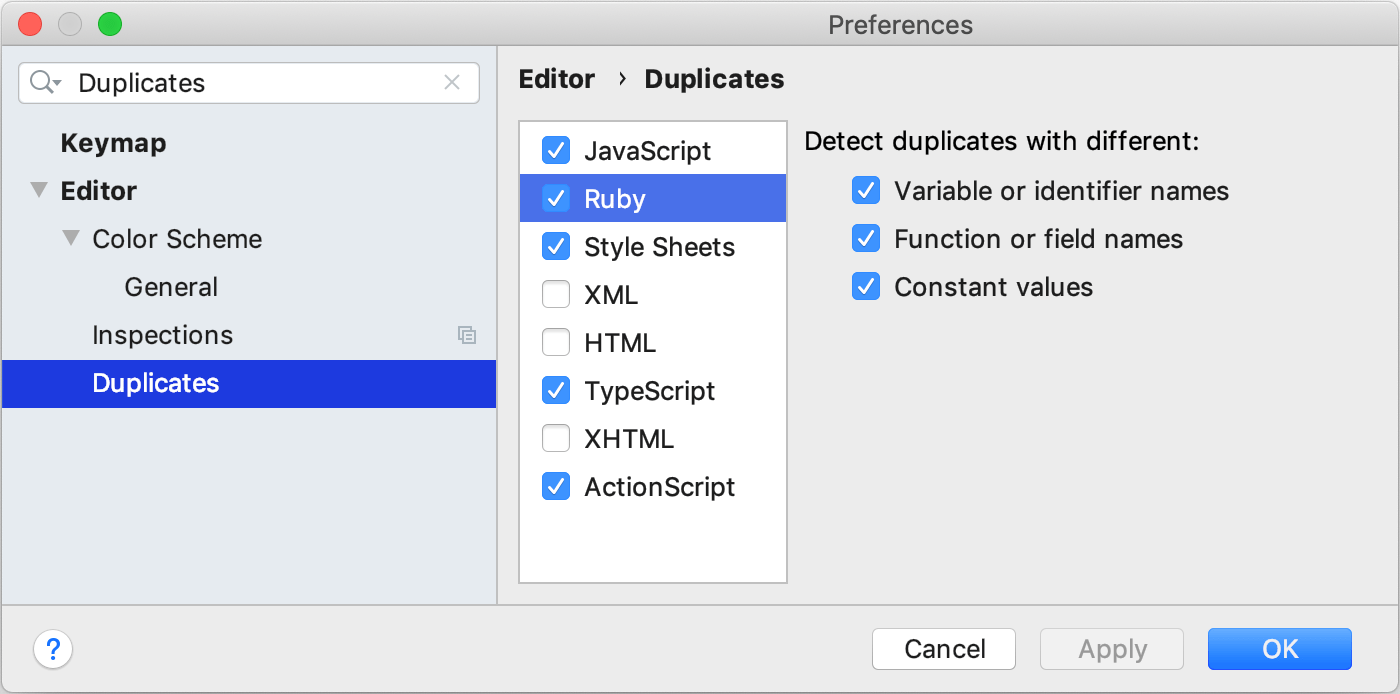The height and width of the screenshot is (694, 1400).
Task: Collapse the Color Scheme node
Action: (x=69, y=239)
